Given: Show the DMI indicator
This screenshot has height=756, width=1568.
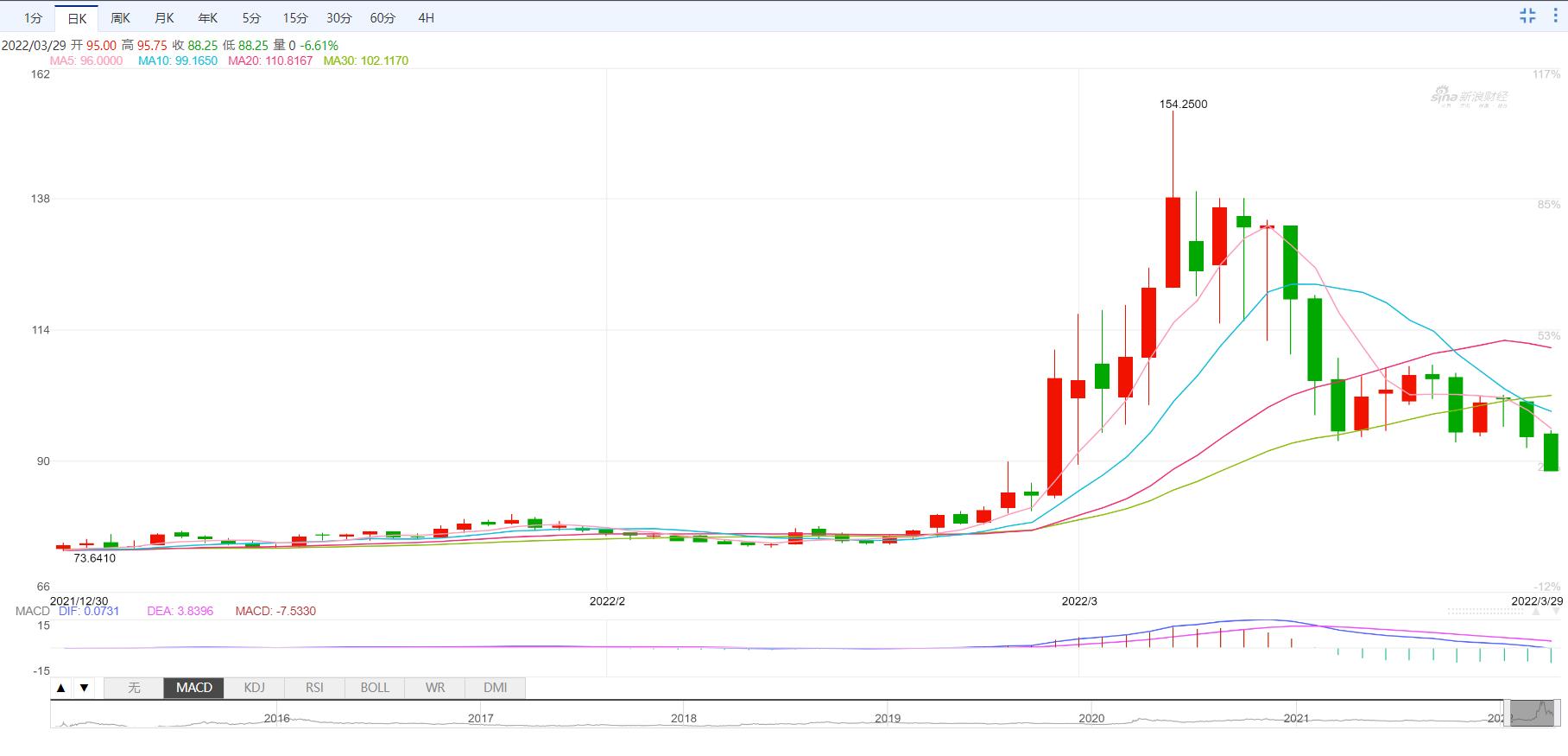Looking at the screenshot, I should click(496, 688).
